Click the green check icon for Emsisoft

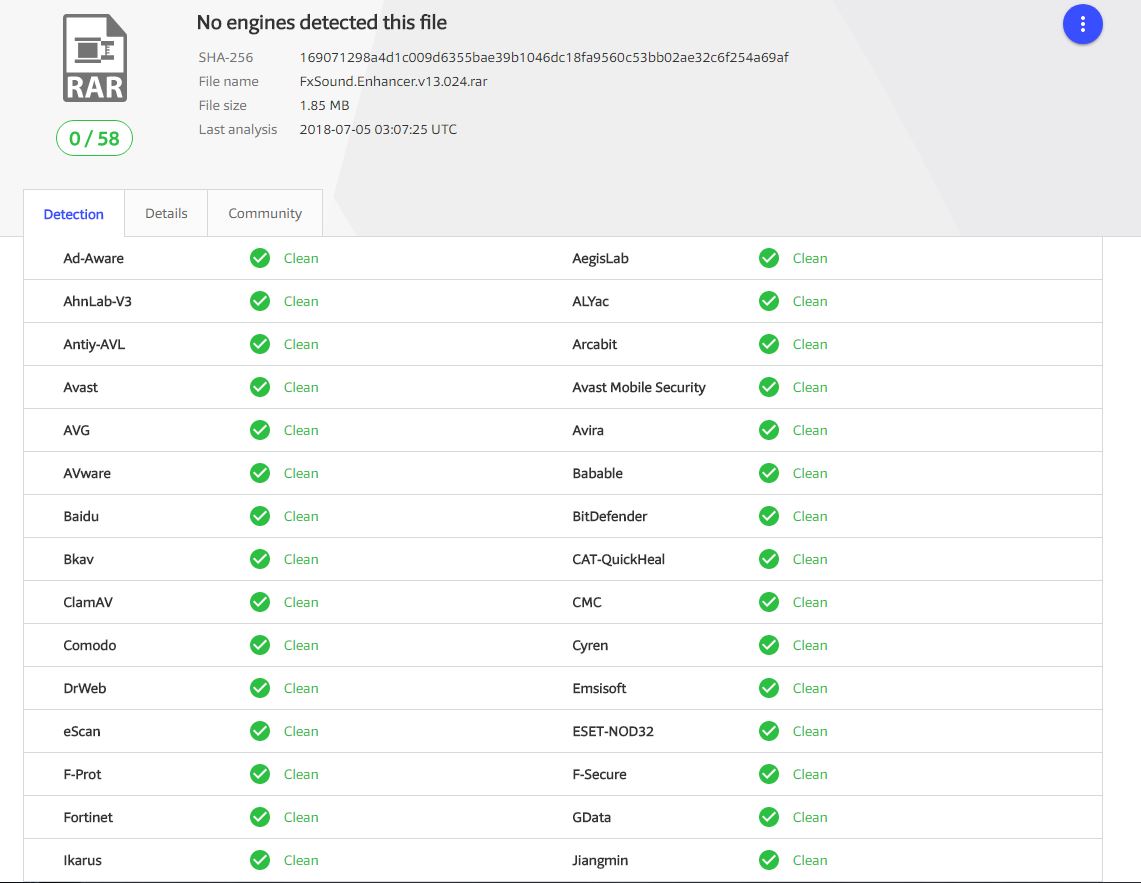pos(768,688)
